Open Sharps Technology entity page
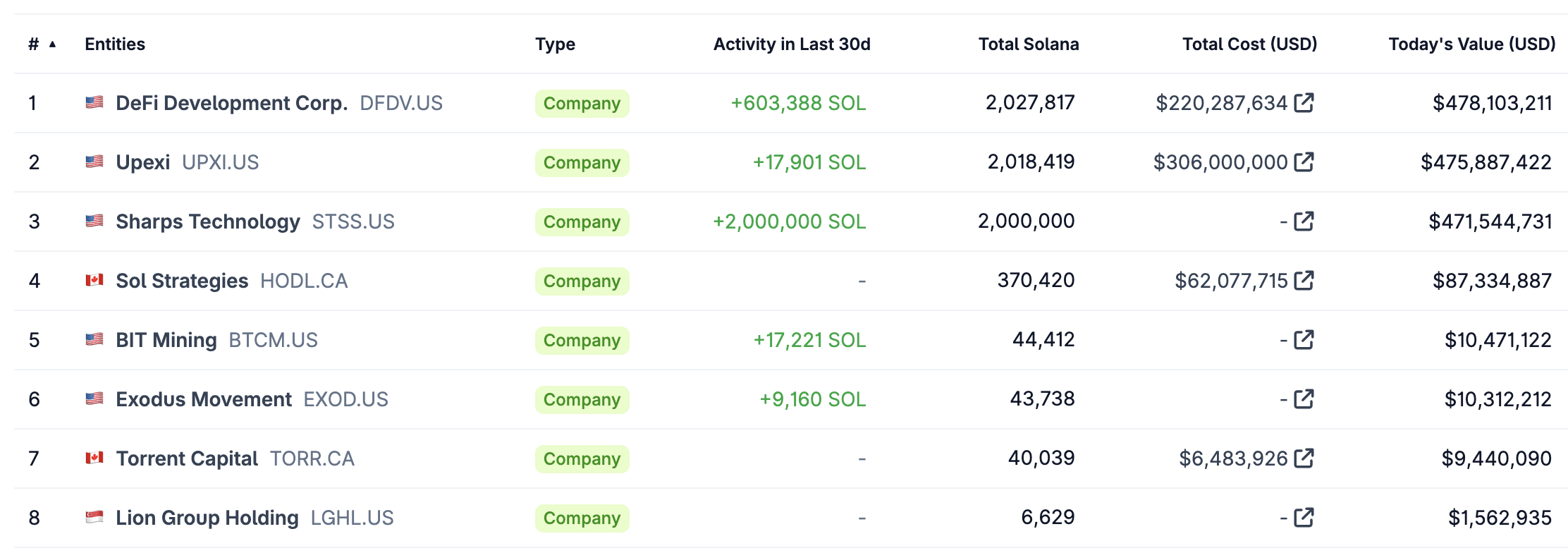The width and height of the screenshot is (1568, 553). pos(208,222)
